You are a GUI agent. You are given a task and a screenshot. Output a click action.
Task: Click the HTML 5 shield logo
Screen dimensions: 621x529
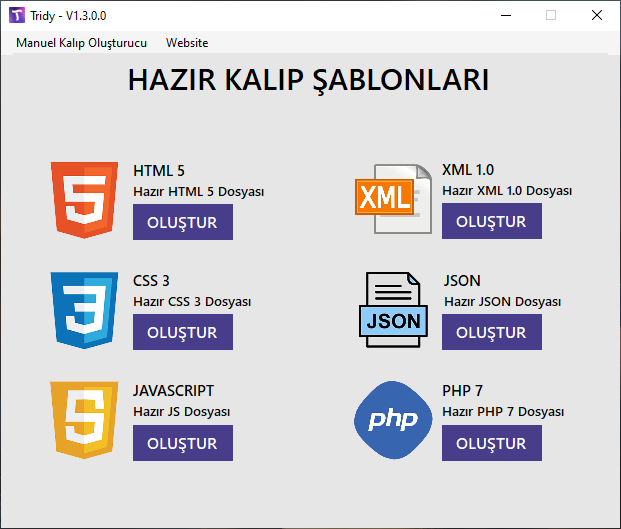click(x=84, y=200)
